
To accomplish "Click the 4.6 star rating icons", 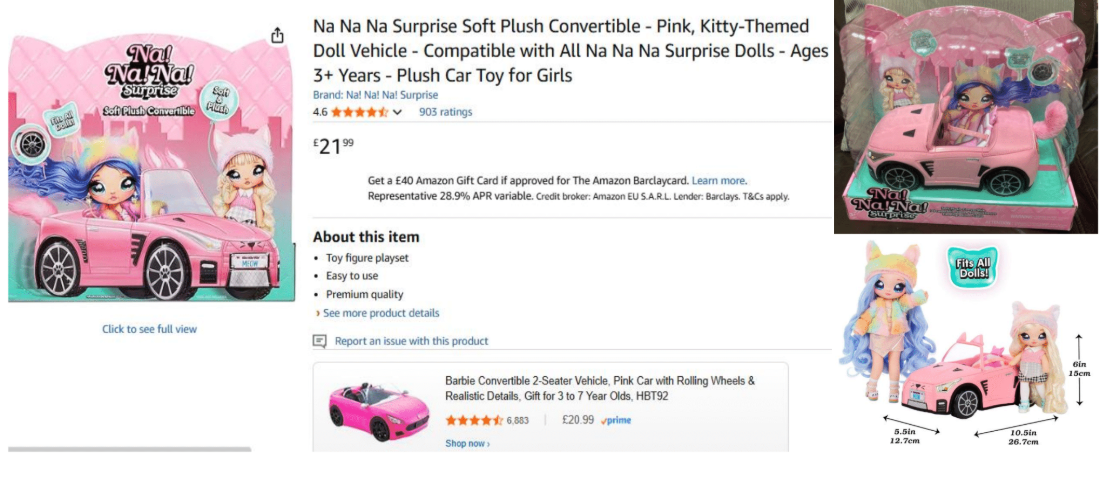I will 359,112.
